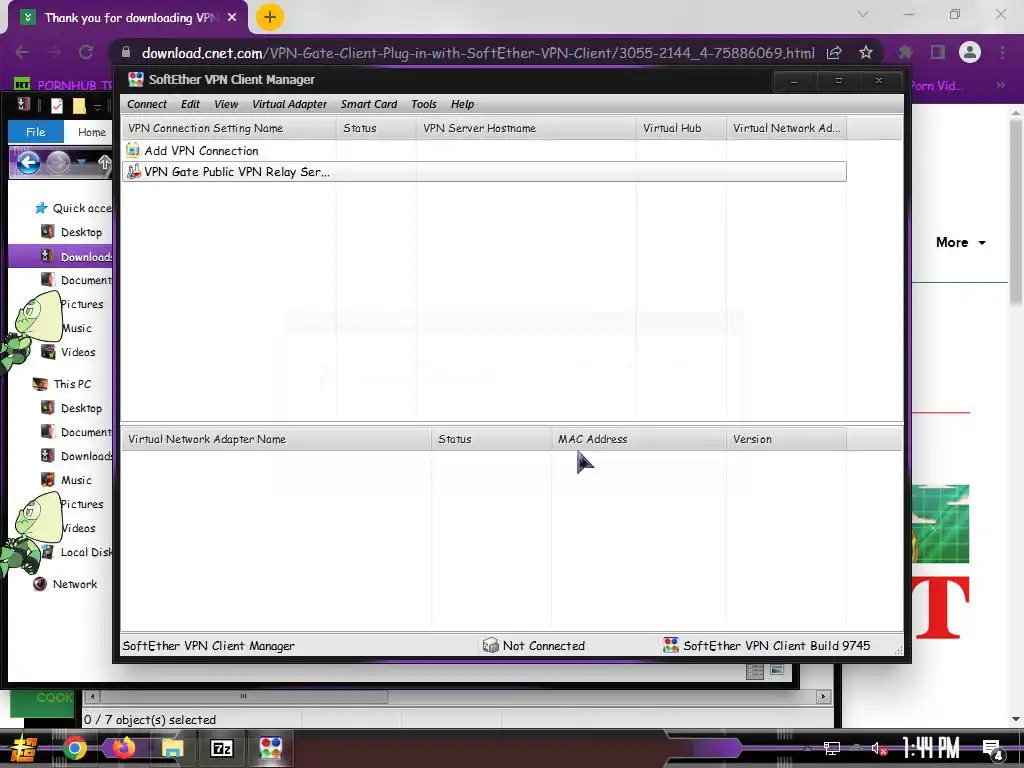Viewport: 1024px width, 768px height.
Task: Open Firefox from the taskbar
Action: 123,748
